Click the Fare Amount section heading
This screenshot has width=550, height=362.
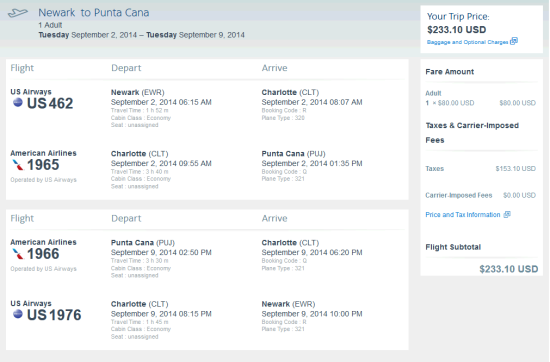pyautogui.click(x=449, y=72)
